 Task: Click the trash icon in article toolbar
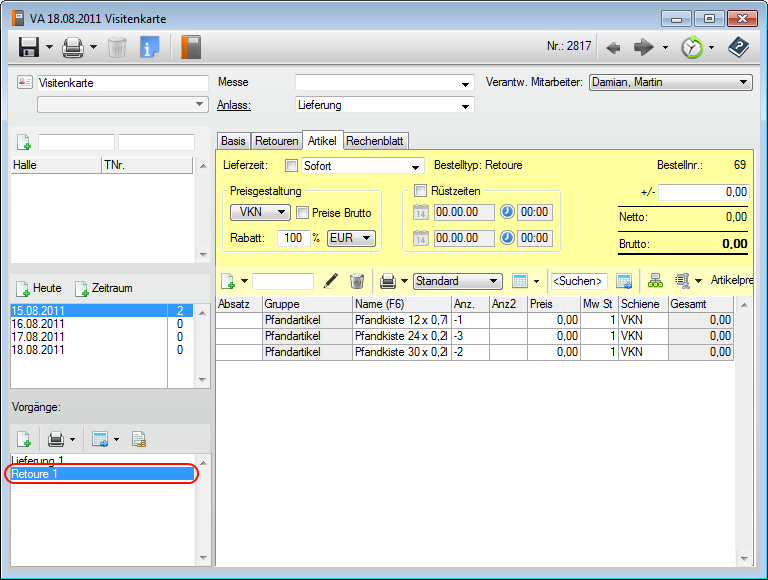pyautogui.click(x=357, y=282)
